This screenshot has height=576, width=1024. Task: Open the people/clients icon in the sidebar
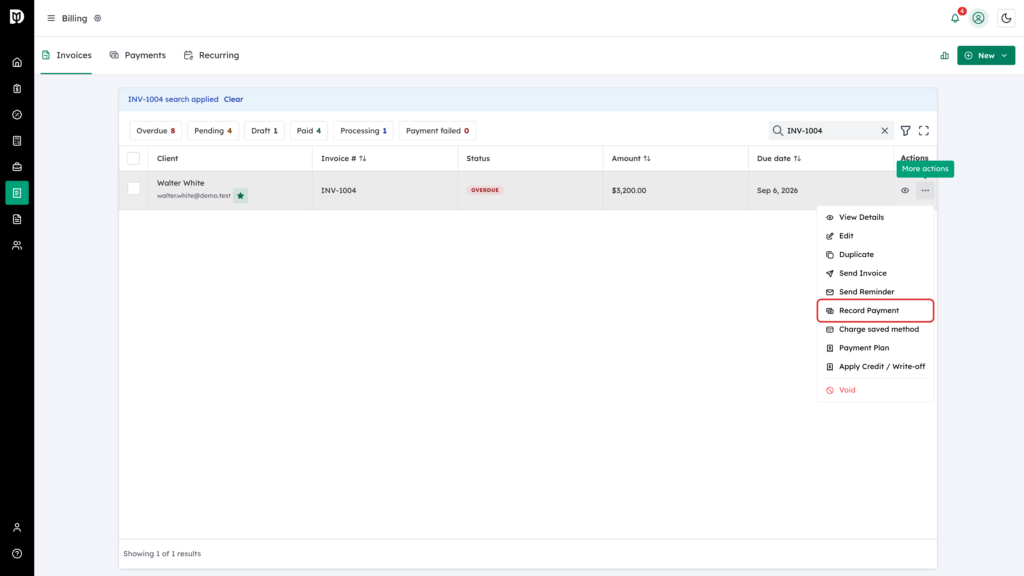(17, 246)
